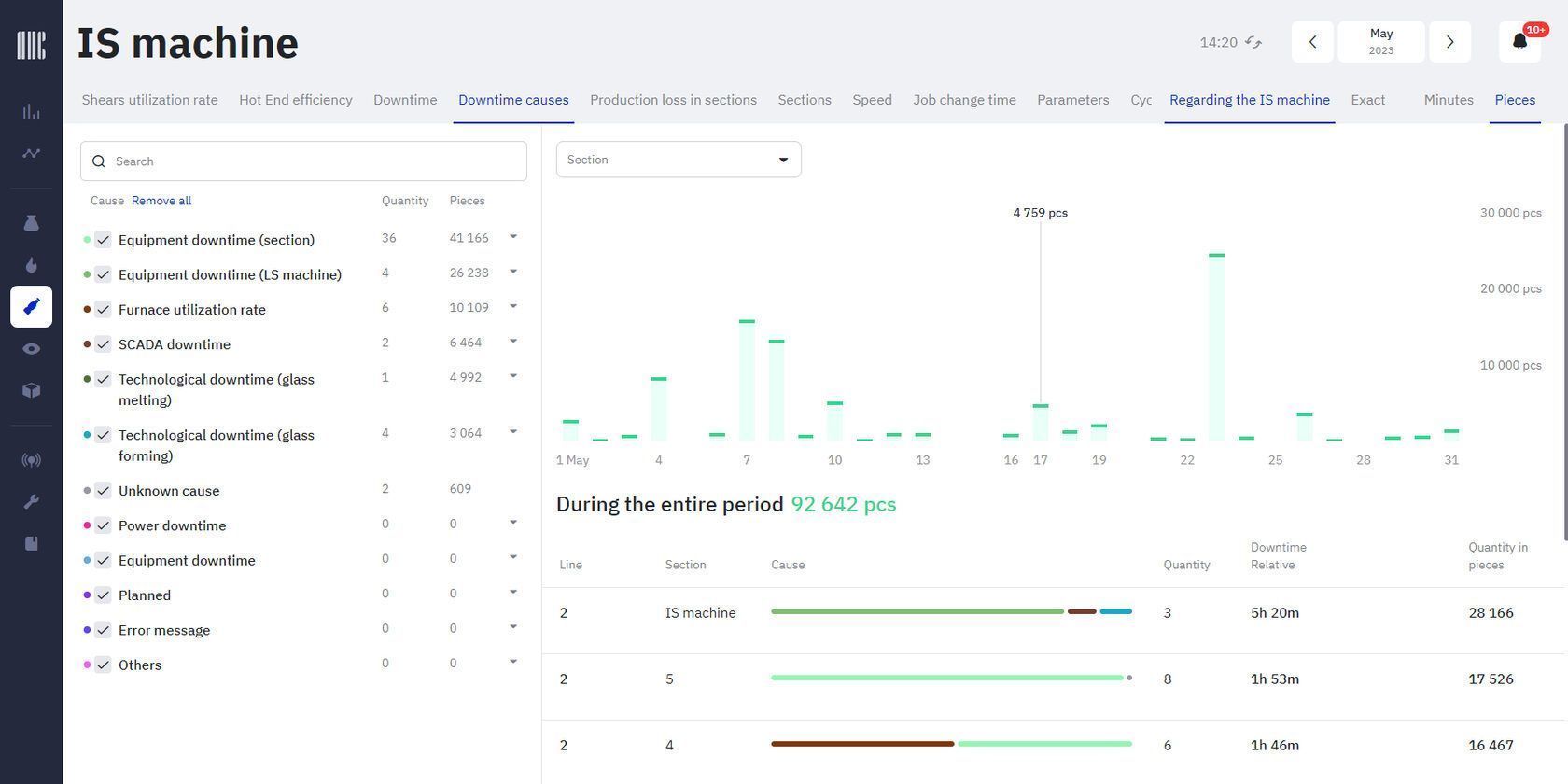Image resolution: width=1568 pixels, height=784 pixels.
Task: Open the wrench maintenance sidebar icon
Action: pyautogui.click(x=31, y=502)
